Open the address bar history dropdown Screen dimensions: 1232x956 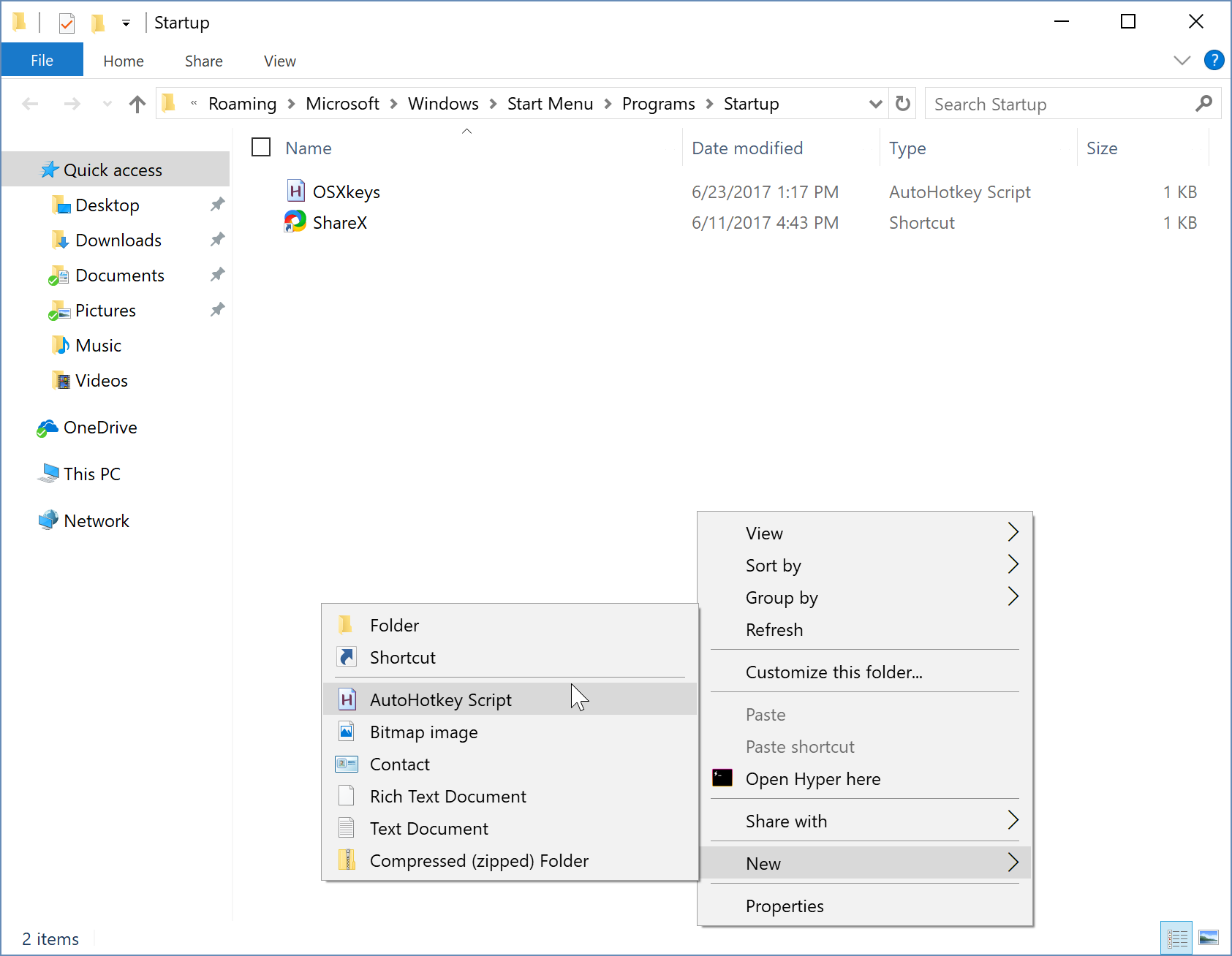point(875,104)
